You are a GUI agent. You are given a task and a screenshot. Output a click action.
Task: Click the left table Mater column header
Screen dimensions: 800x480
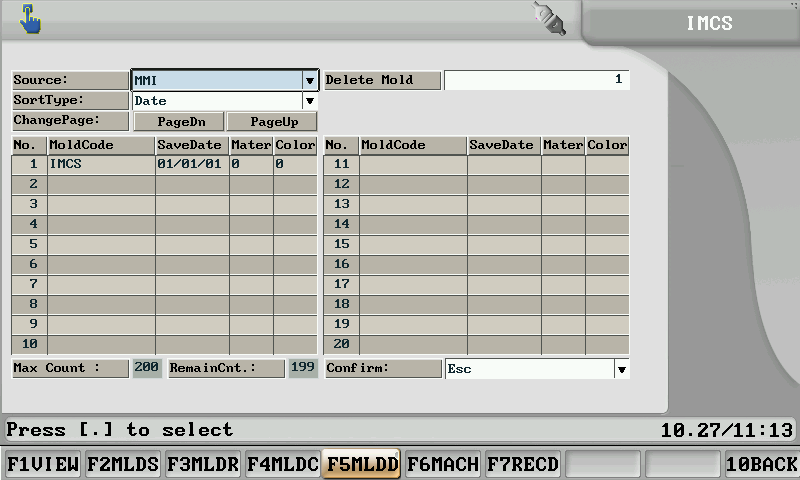[x=251, y=145]
